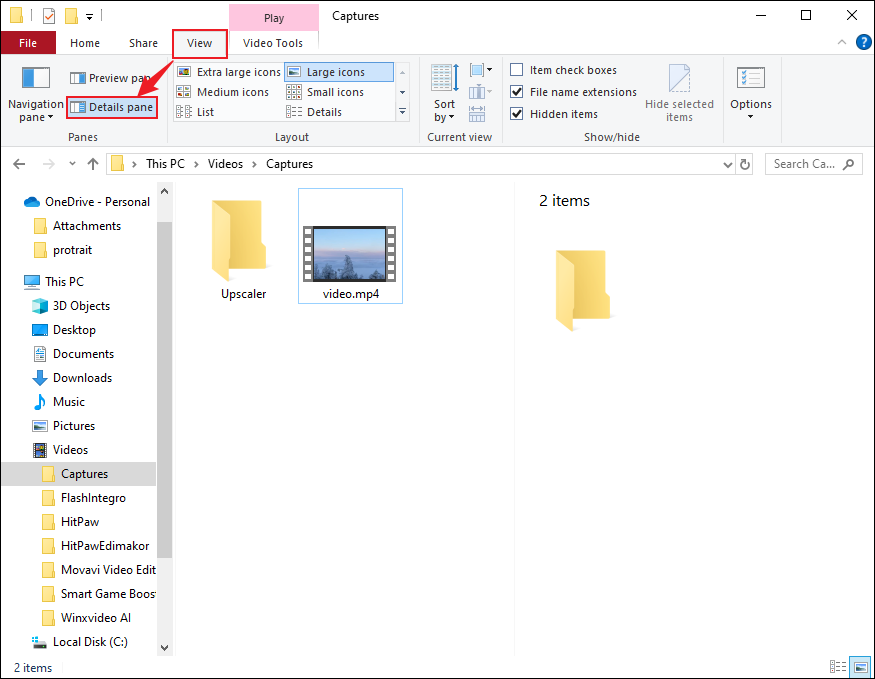Open the address bar history dropdown arrow
The image size is (875, 679).
(x=728, y=164)
